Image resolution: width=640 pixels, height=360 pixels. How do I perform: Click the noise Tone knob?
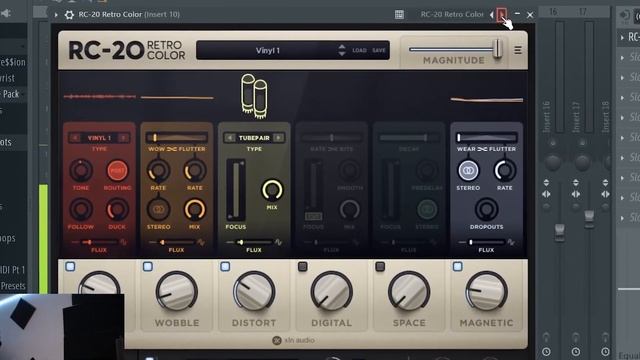point(81,170)
